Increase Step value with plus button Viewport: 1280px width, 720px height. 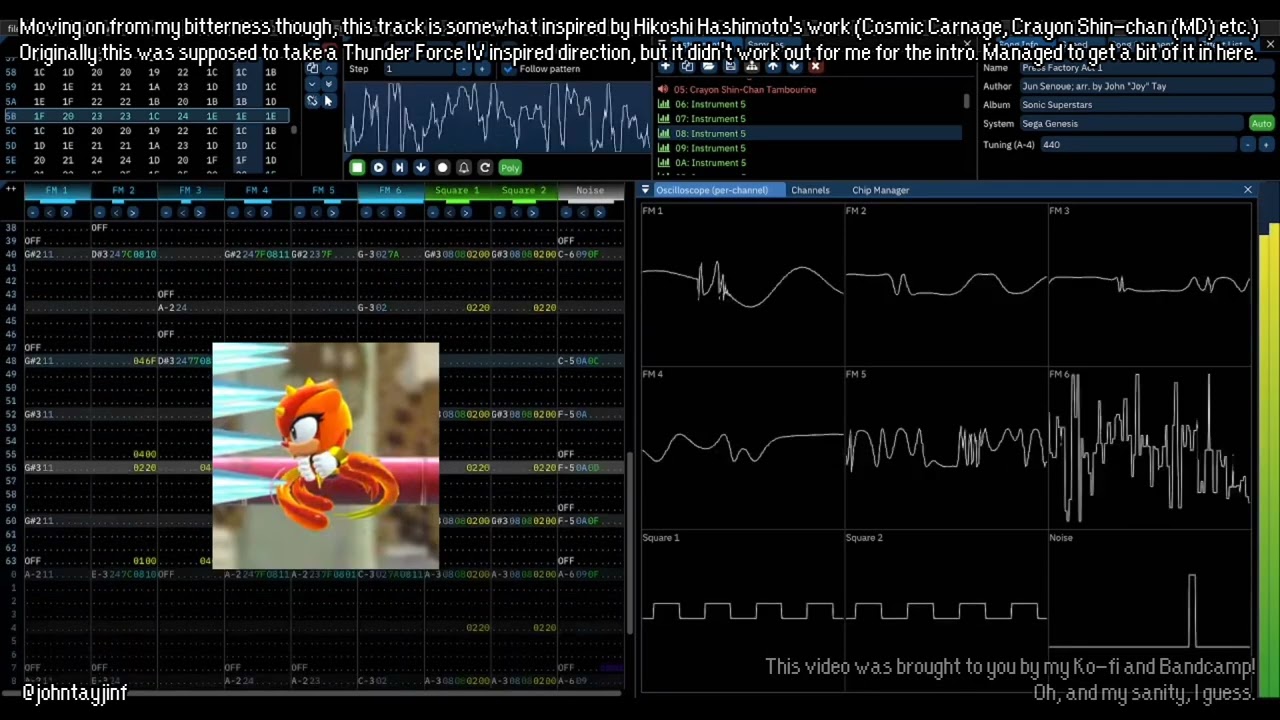pos(482,69)
